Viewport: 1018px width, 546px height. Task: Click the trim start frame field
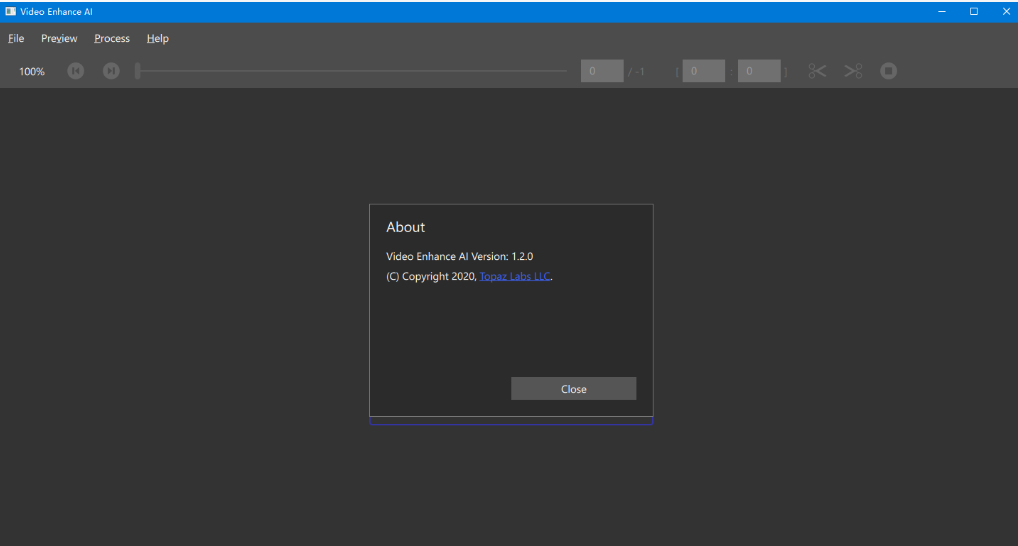click(703, 71)
